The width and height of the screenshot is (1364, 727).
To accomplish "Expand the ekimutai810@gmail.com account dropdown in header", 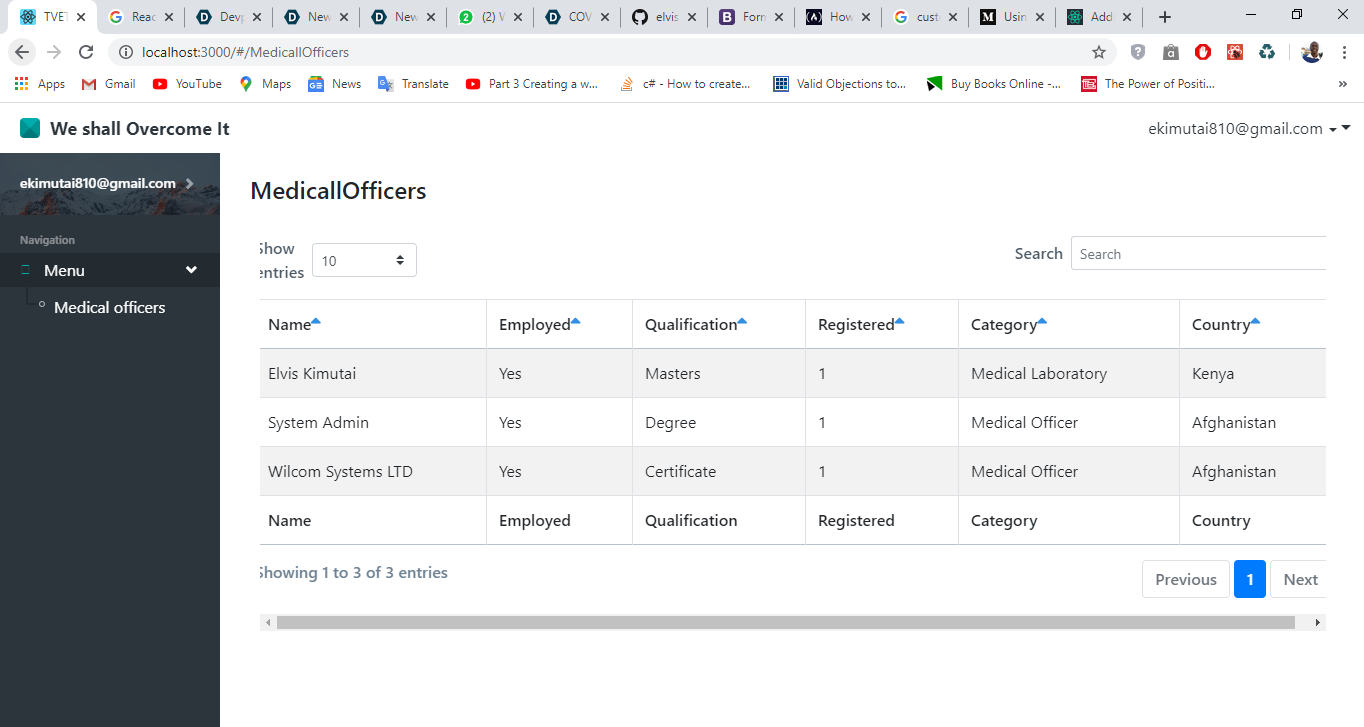I will (x=1249, y=128).
